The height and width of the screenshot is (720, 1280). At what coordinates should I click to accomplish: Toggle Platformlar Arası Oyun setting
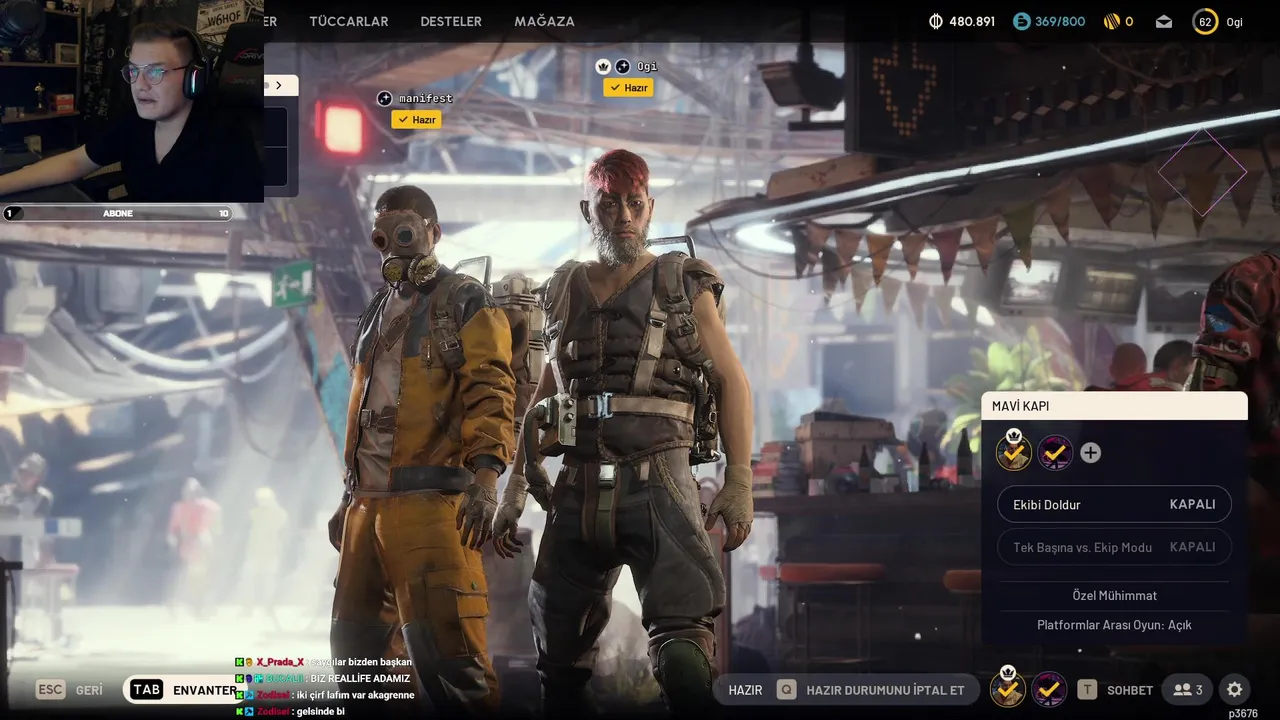click(x=1114, y=625)
